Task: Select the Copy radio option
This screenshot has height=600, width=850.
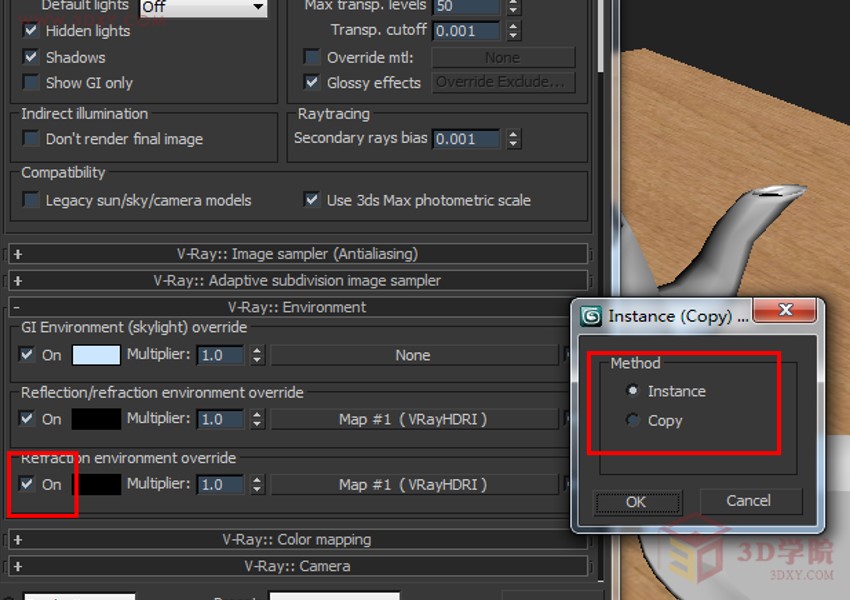Action: coord(632,420)
